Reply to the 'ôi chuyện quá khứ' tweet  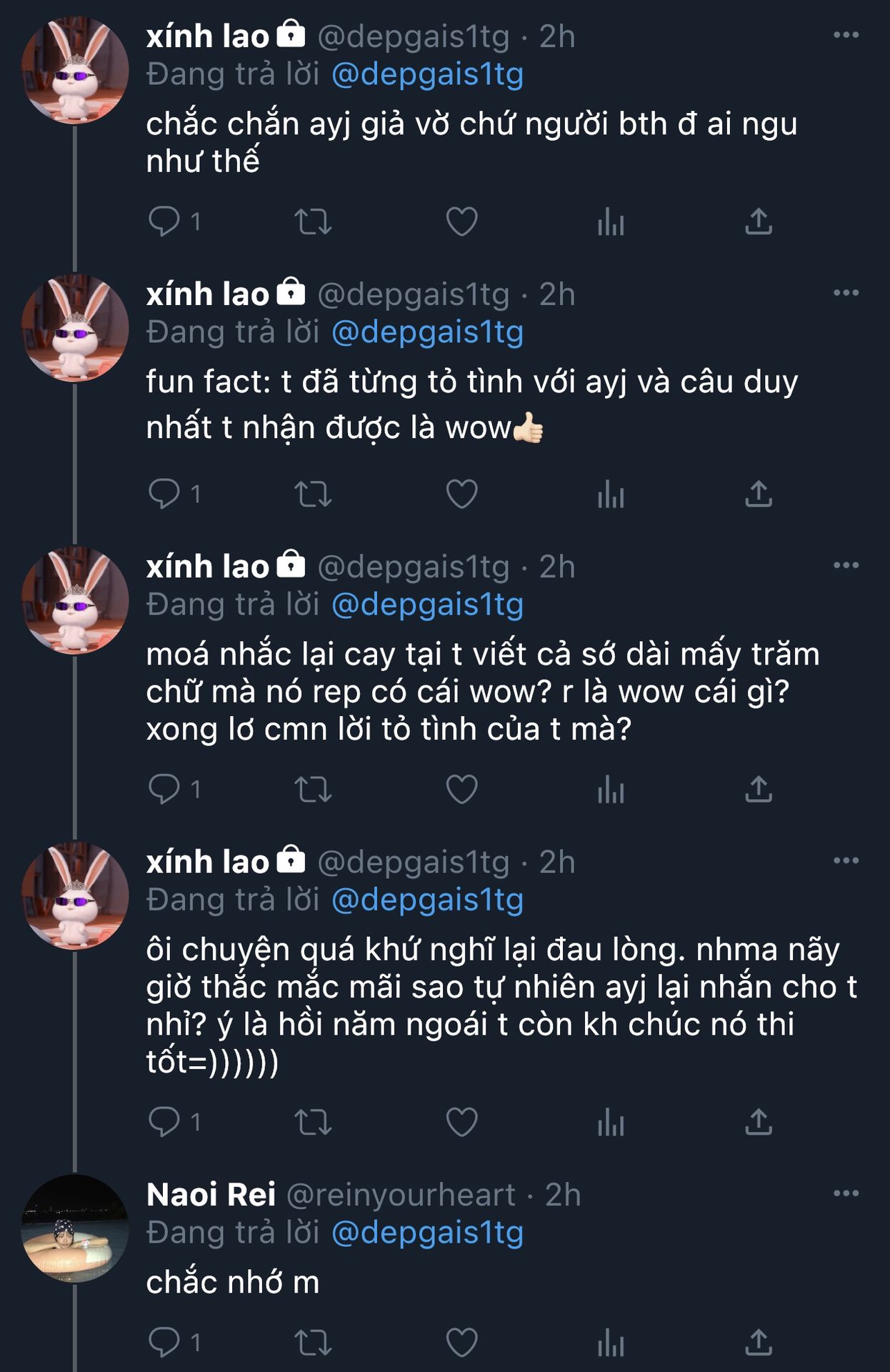pos(164,1121)
